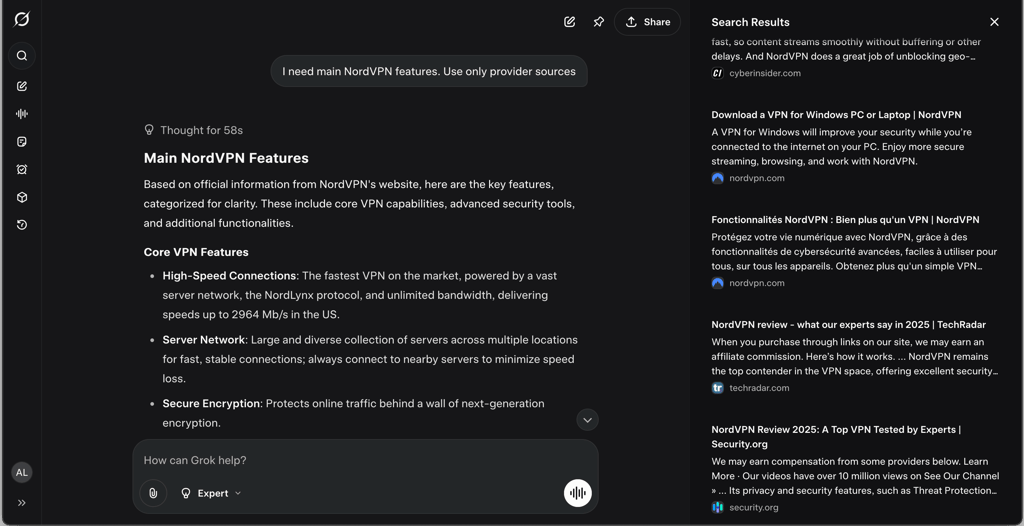Click the new chat icon in header
Screen dimensions: 1024x526
pos(569,22)
